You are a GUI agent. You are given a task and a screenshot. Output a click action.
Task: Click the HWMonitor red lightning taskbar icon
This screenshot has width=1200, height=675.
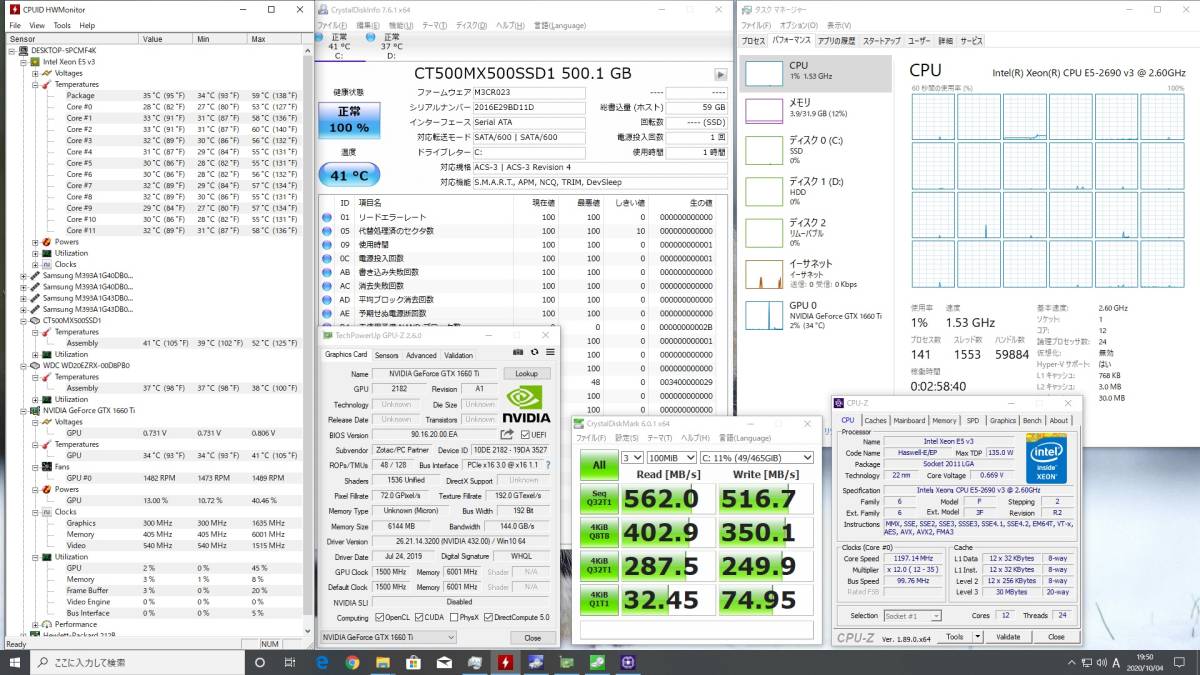click(x=506, y=662)
